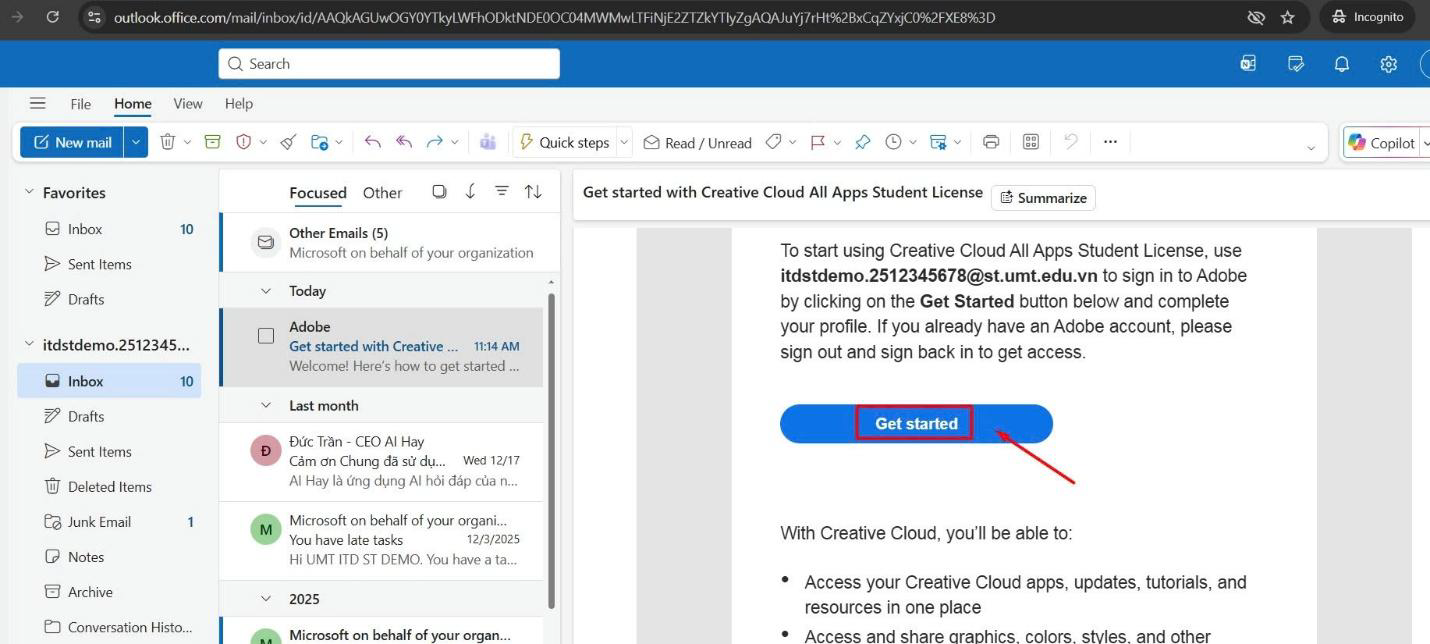Open the View ribbon tab
Image resolution: width=1430 pixels, height=644 pixels.
coord(187,103)
